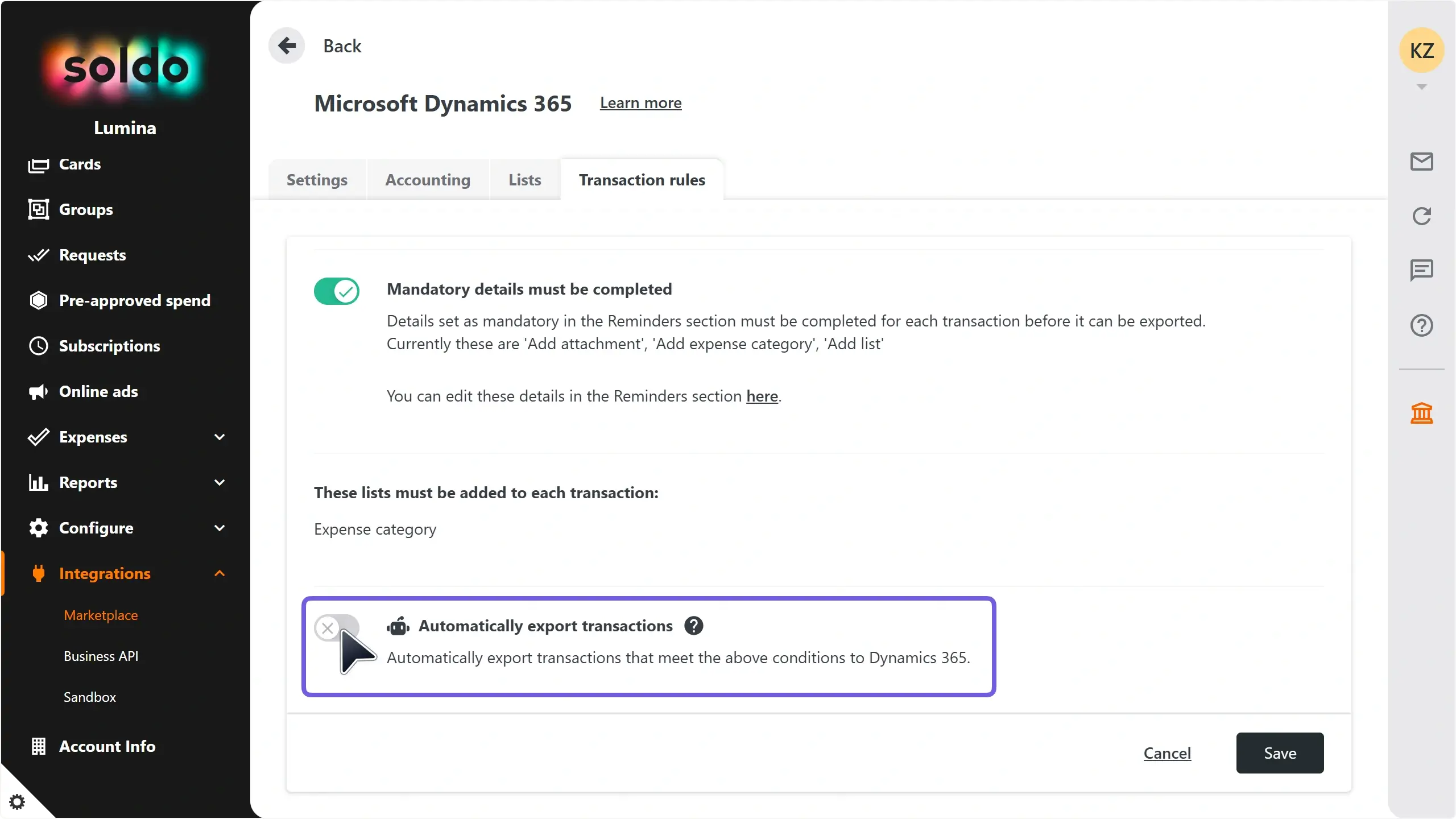The width and height of the screenshot is (1456, 819).
Task: Click the Save button
Action: click(1280, 753)
